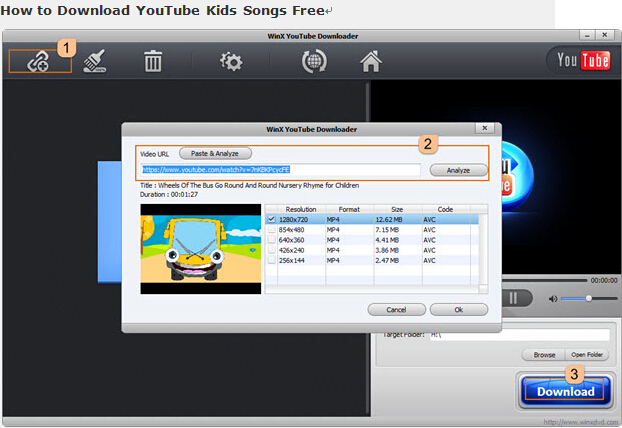The image size is (622, 428).
Task: Click the blue Download button
Action: 565,392
